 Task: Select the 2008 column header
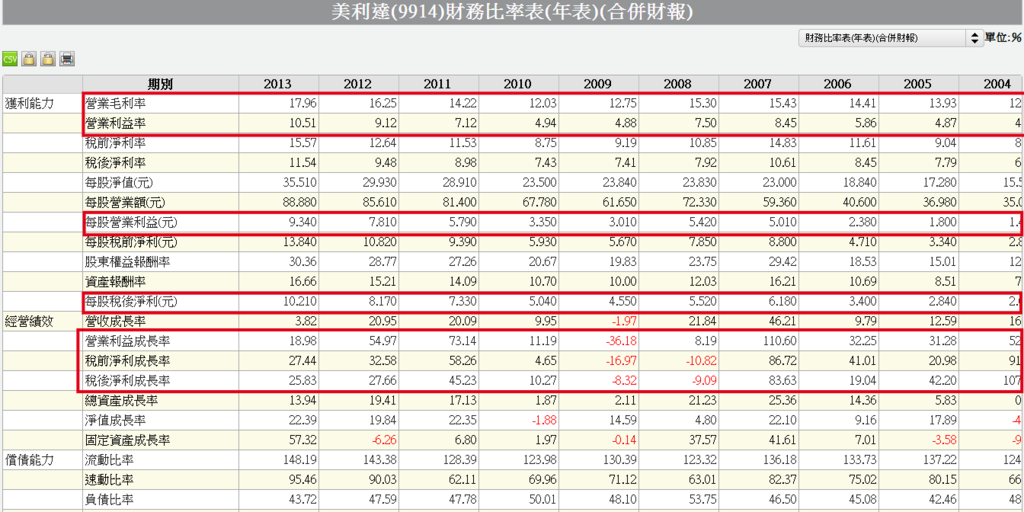pyautogui.click(x=678, y=84)
